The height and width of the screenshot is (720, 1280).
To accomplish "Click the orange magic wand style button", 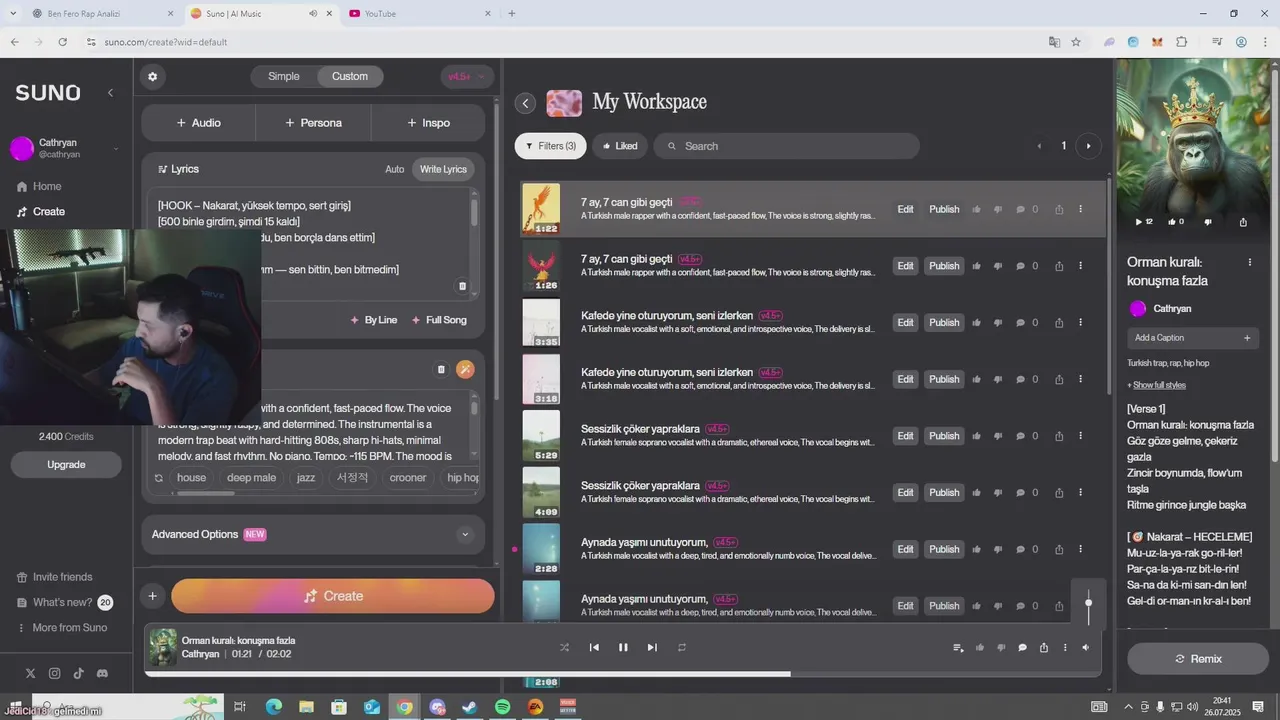I will [x=465, y=370].
